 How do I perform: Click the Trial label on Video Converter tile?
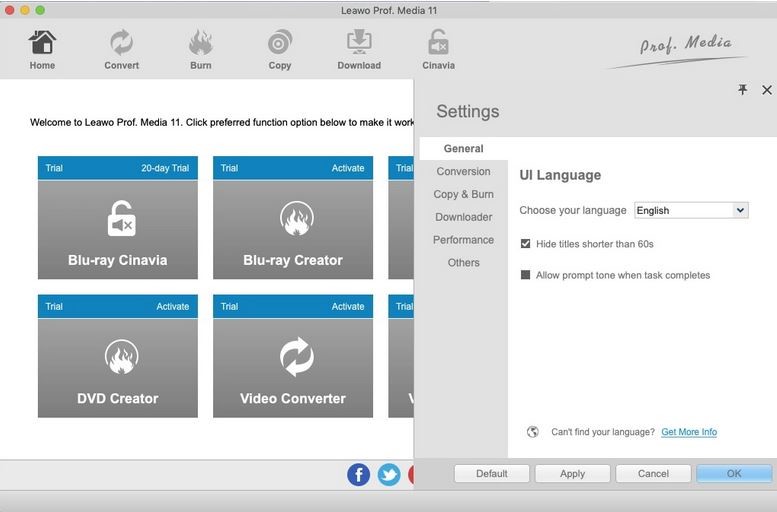click(x=229, y=306)
